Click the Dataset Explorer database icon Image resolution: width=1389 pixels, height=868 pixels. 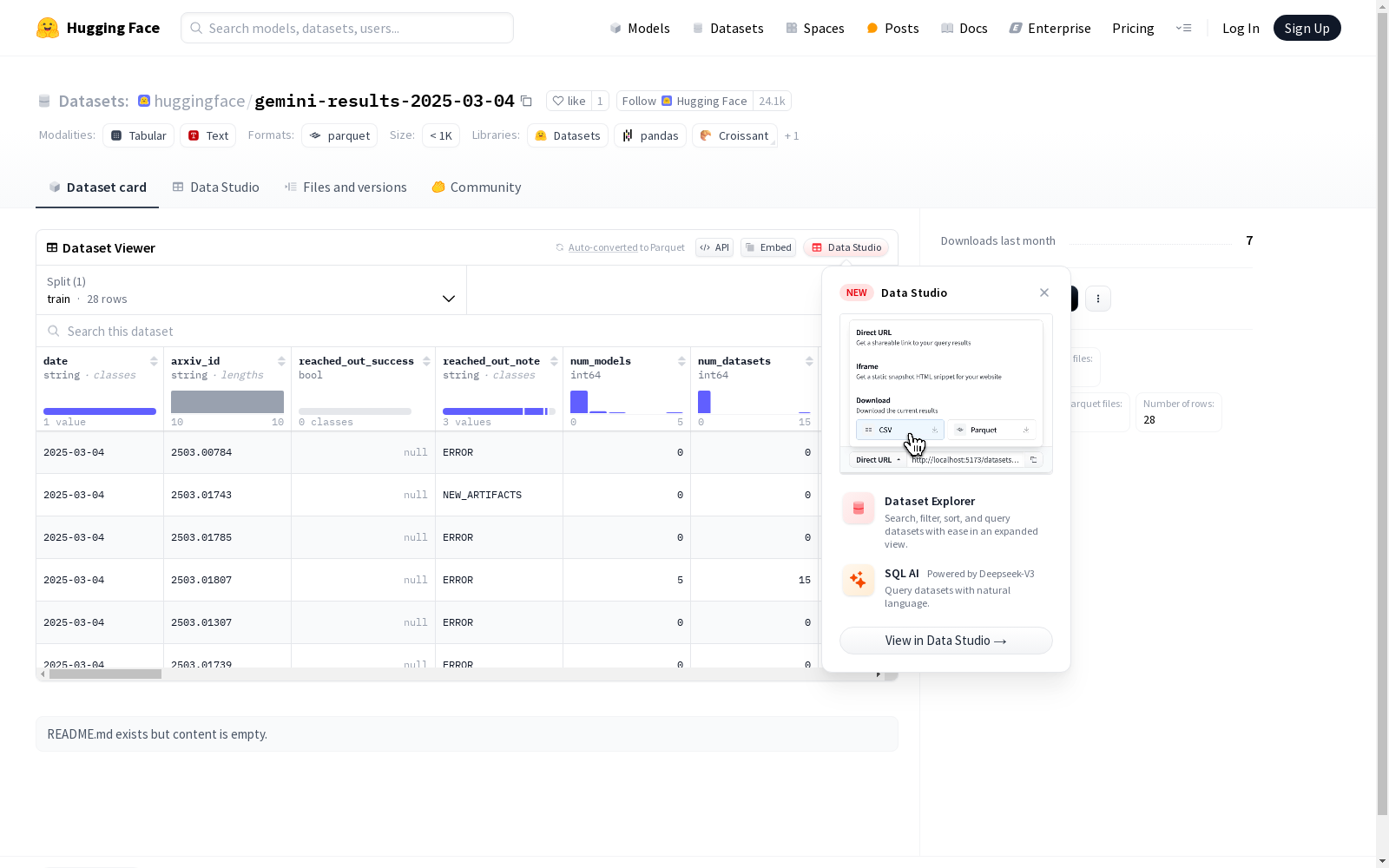coord(859,509)
